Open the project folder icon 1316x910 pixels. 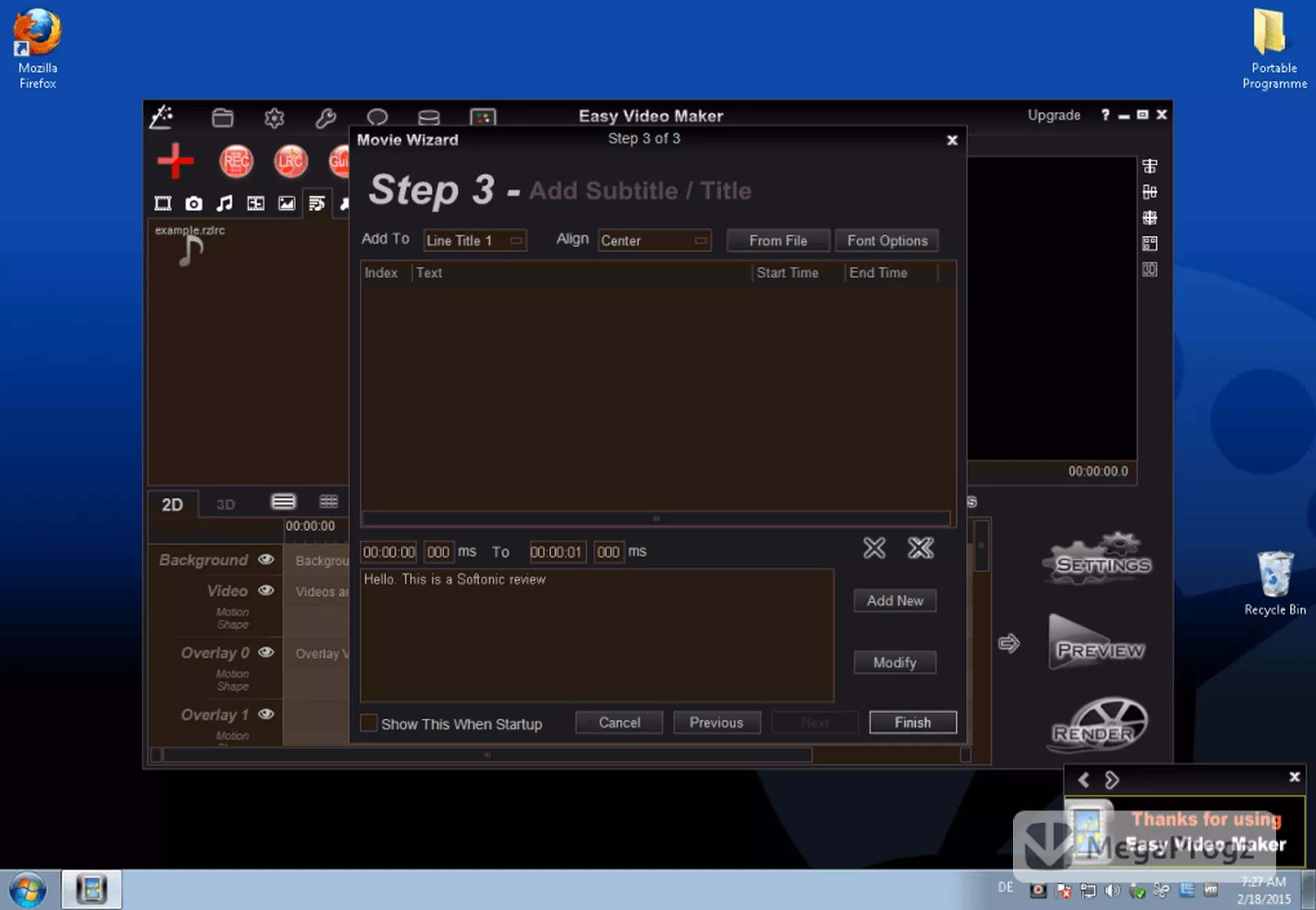(x=222, y=118)
